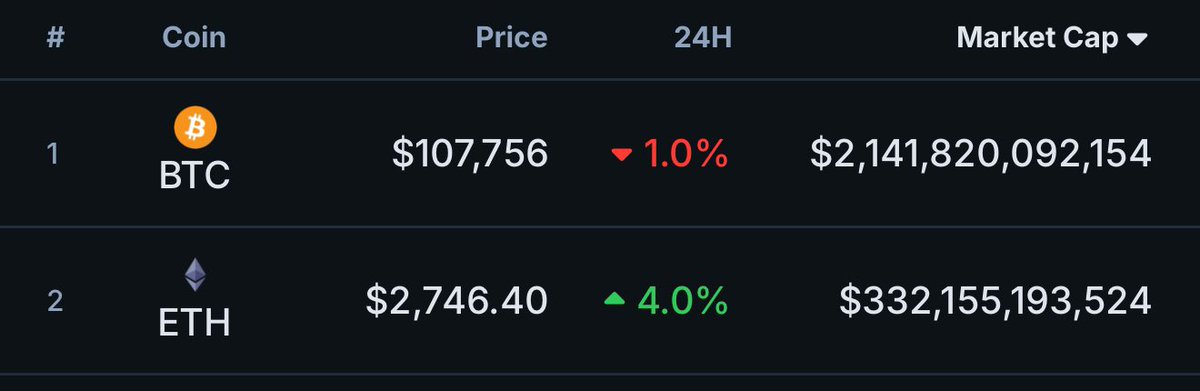Screen dimensions: 1200x391
Task: Click the Ethereum diamond logo icon
Action: coord(196,275)
